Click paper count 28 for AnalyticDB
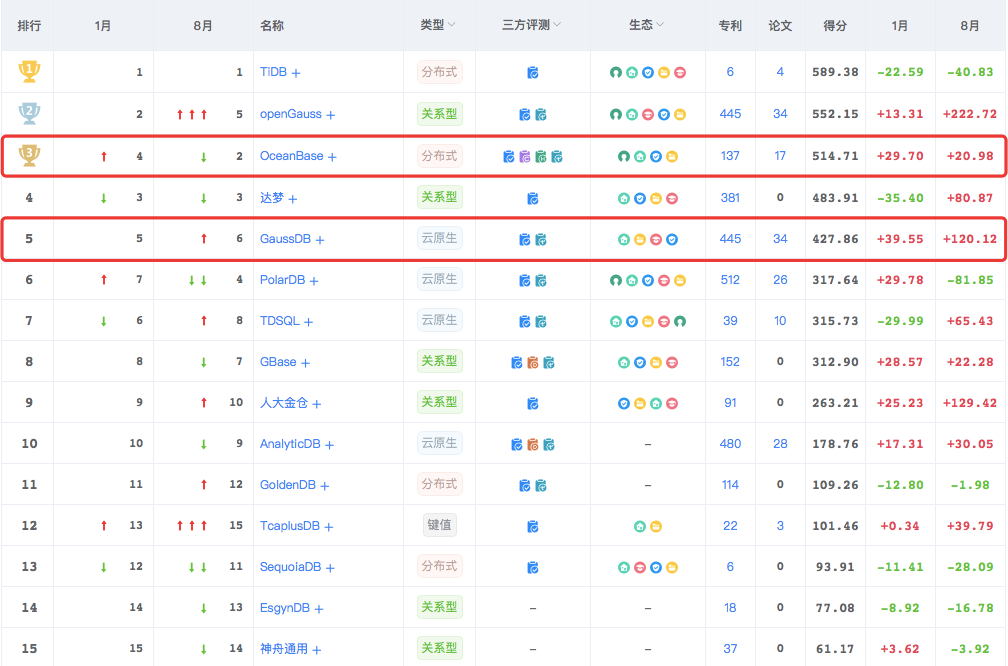This screenshot has height=666, width=1008. tap(780, 444)
